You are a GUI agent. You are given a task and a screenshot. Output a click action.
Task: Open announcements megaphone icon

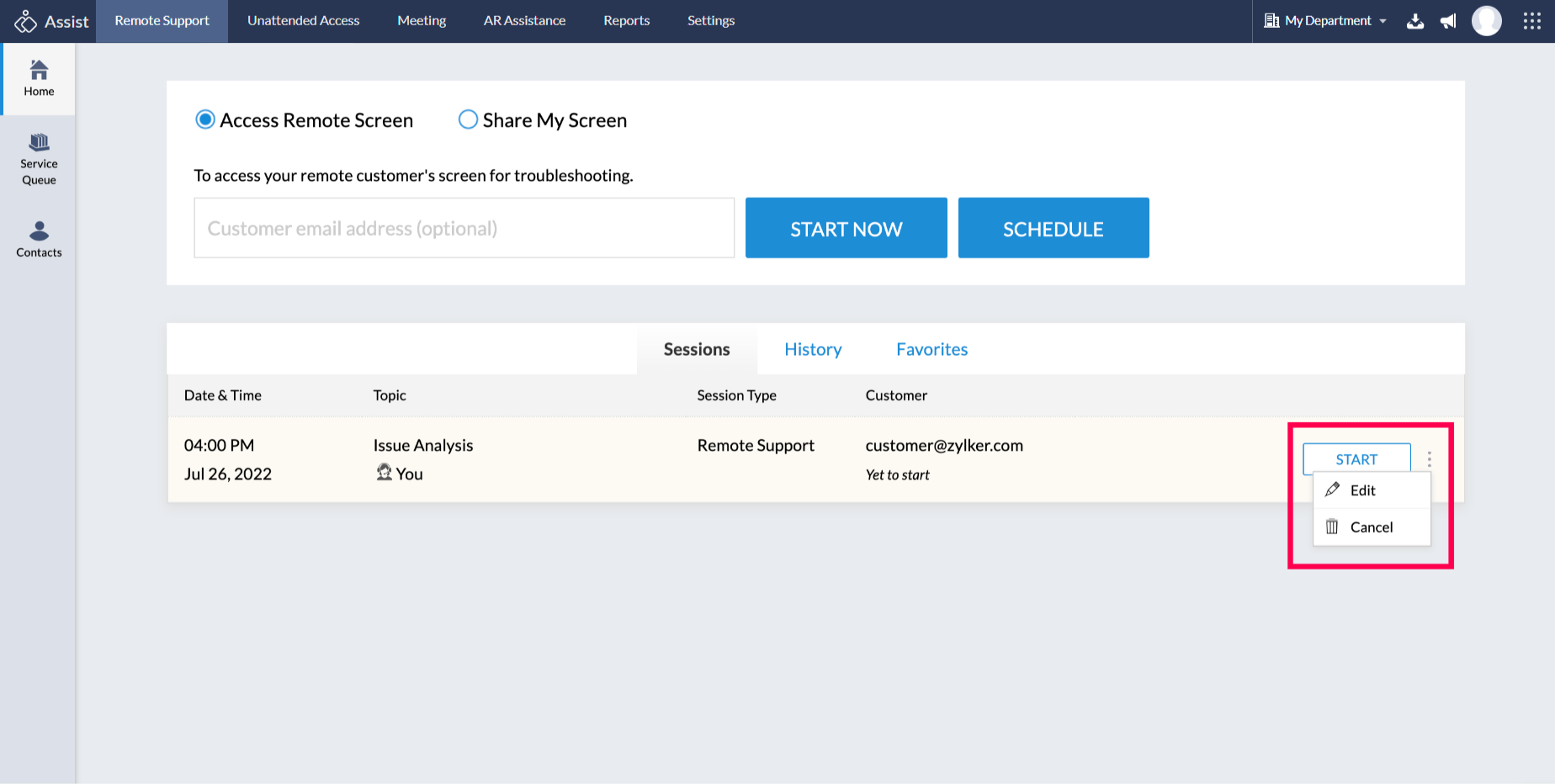tap(1448, 21)
